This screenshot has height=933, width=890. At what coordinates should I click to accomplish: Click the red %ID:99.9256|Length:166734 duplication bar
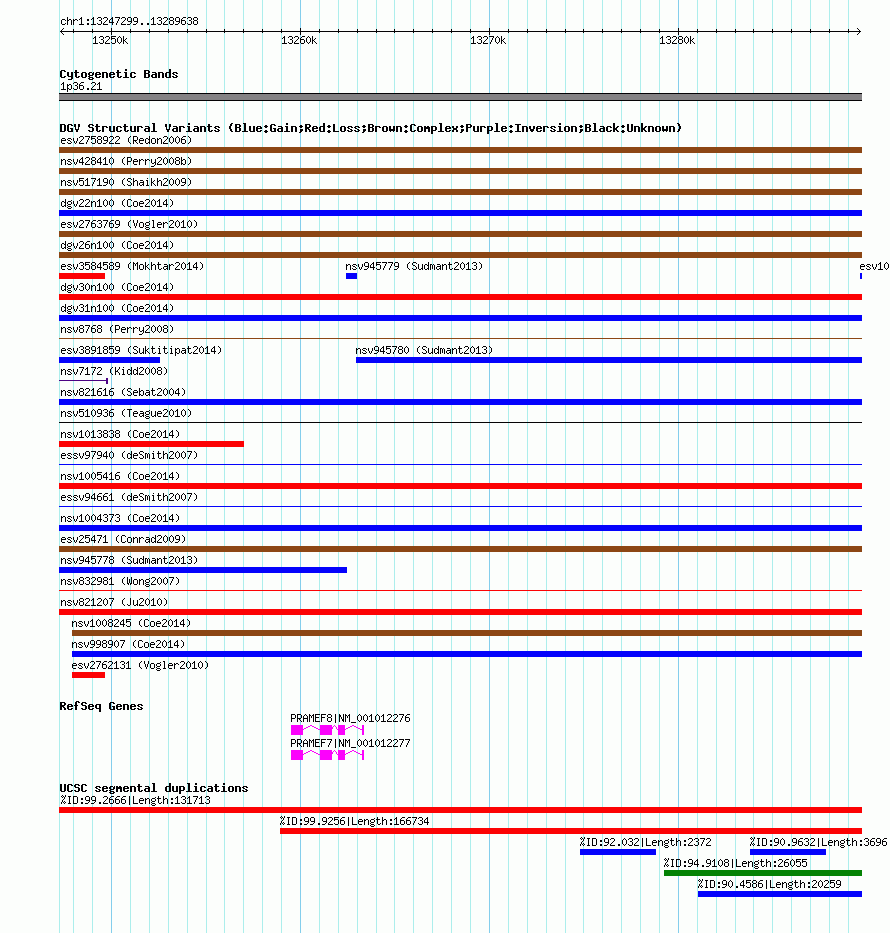[571, 831]
